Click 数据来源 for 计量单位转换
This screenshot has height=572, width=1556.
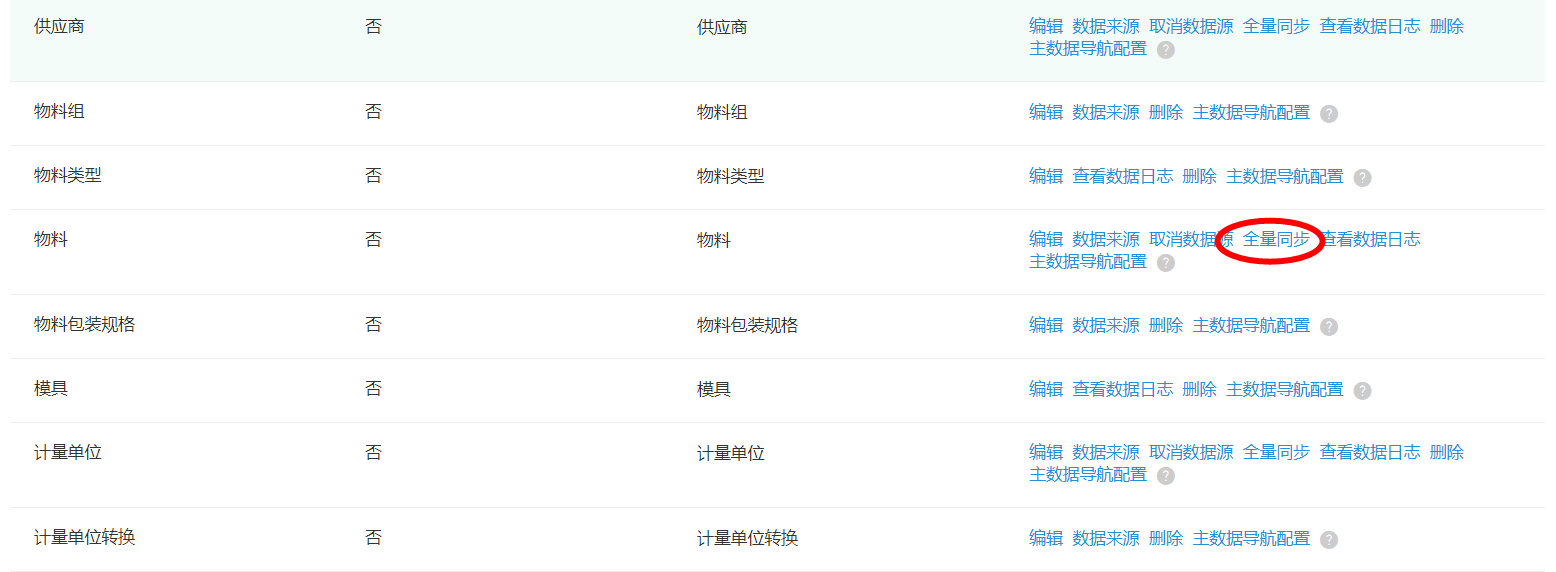[x=1106, y=538]
